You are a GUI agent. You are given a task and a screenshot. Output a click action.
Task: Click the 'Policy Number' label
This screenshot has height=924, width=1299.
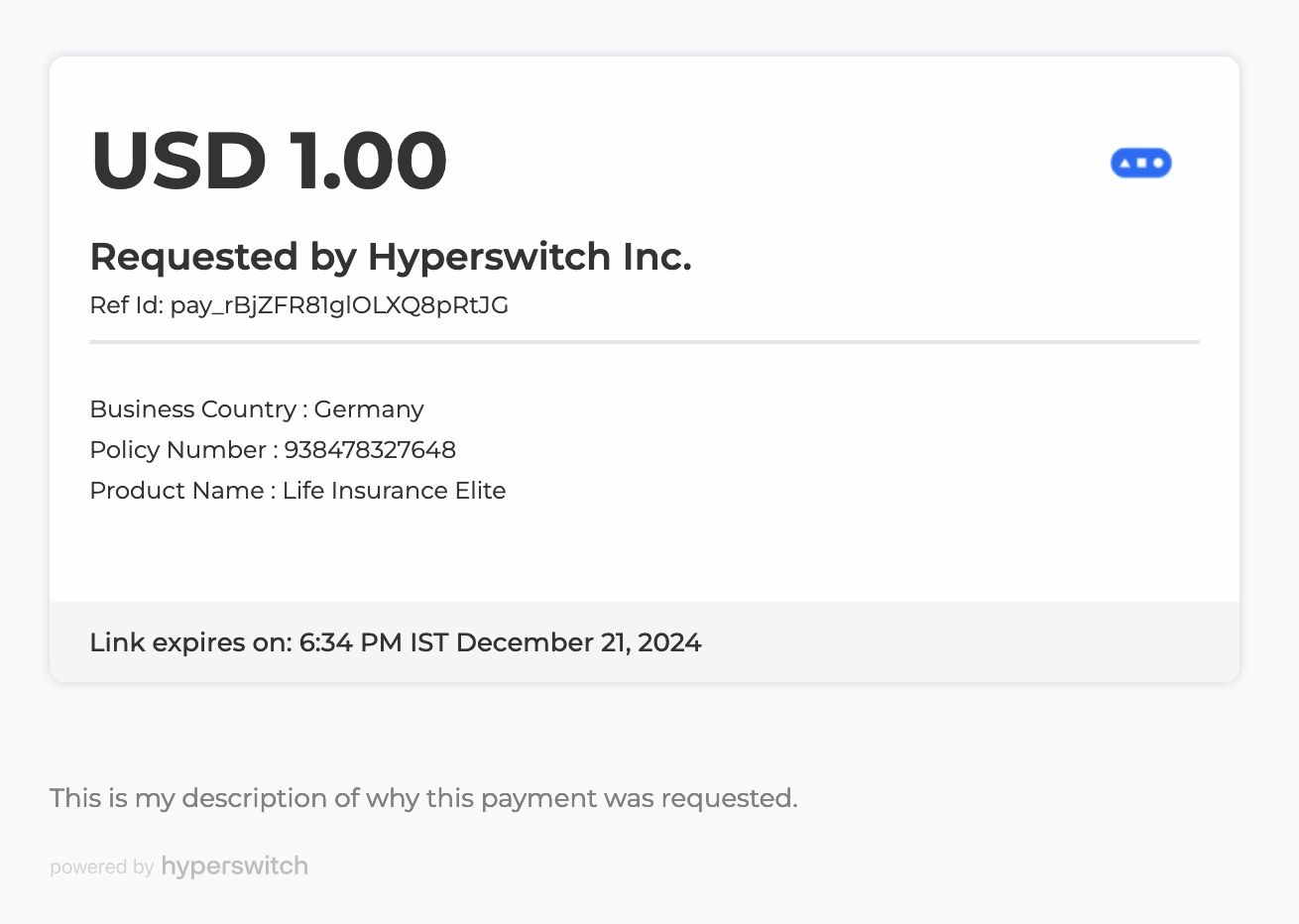pyautogui.click(x=177, y=450)
